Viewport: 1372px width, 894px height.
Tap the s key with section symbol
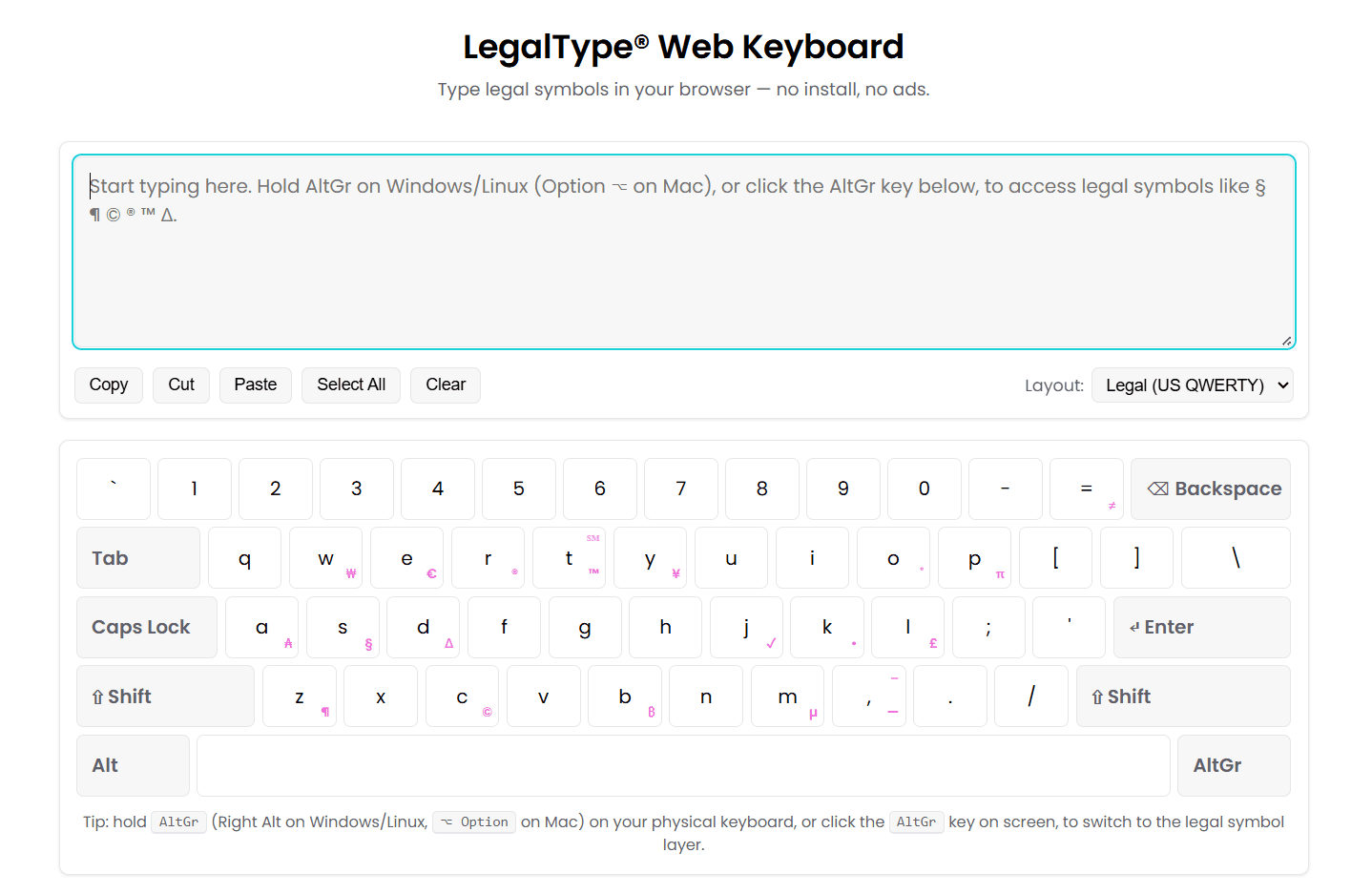click(343, 628)
